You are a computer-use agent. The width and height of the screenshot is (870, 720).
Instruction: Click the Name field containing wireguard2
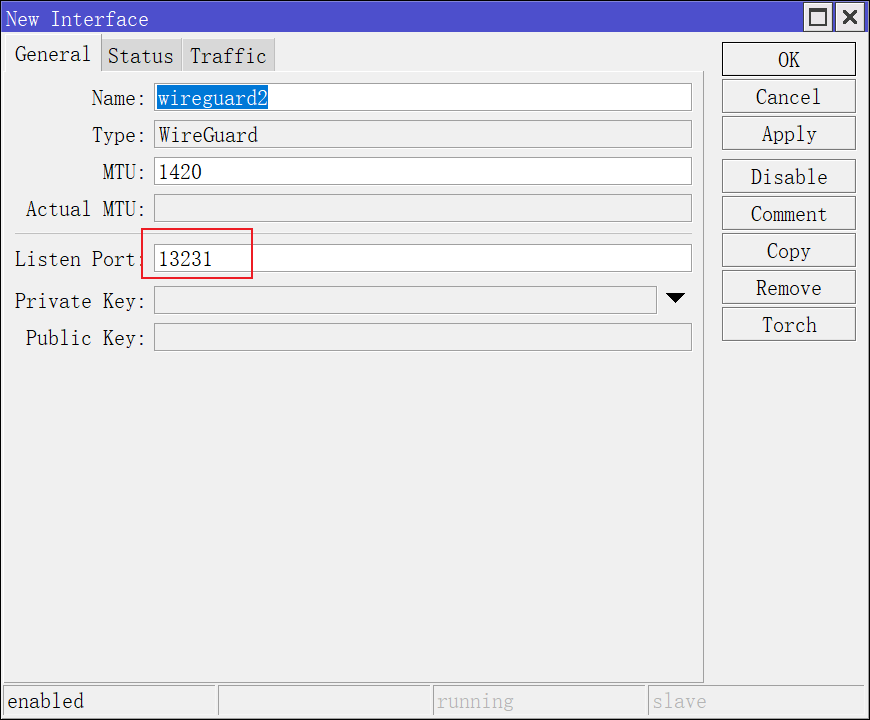(x=422, y=97)
